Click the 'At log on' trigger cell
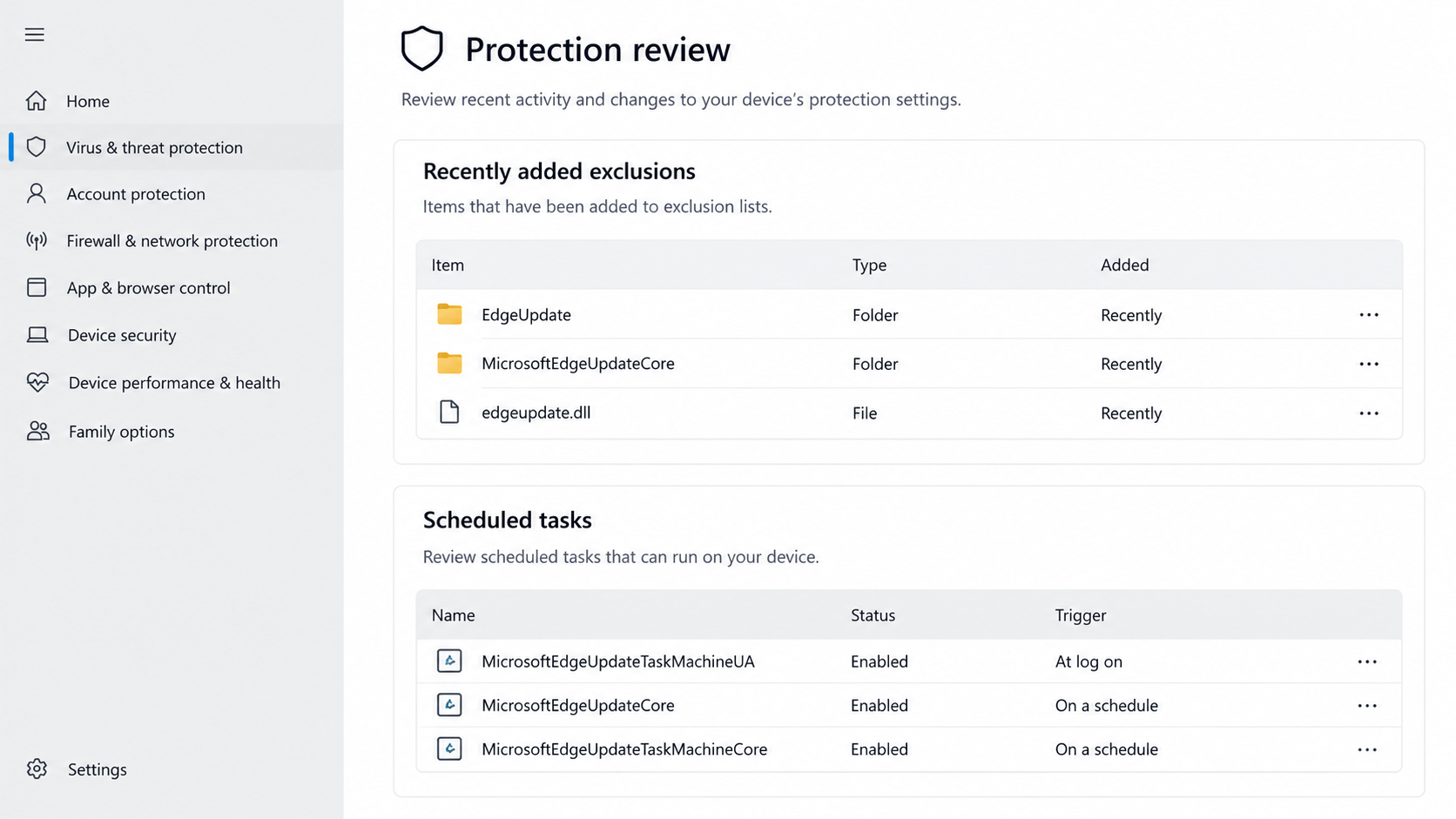1456x819 pixels. click(x=1089, y=661)
